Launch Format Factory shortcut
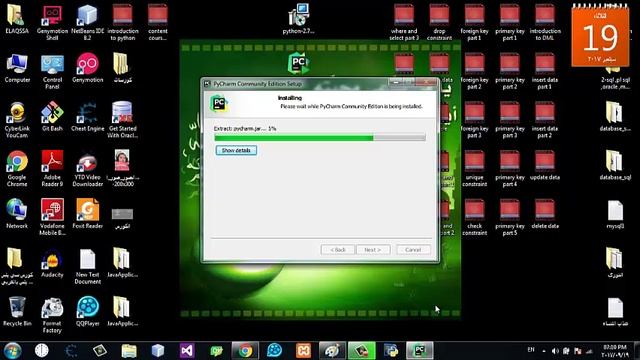The image size is (640, 360). (x=52, y=315)
